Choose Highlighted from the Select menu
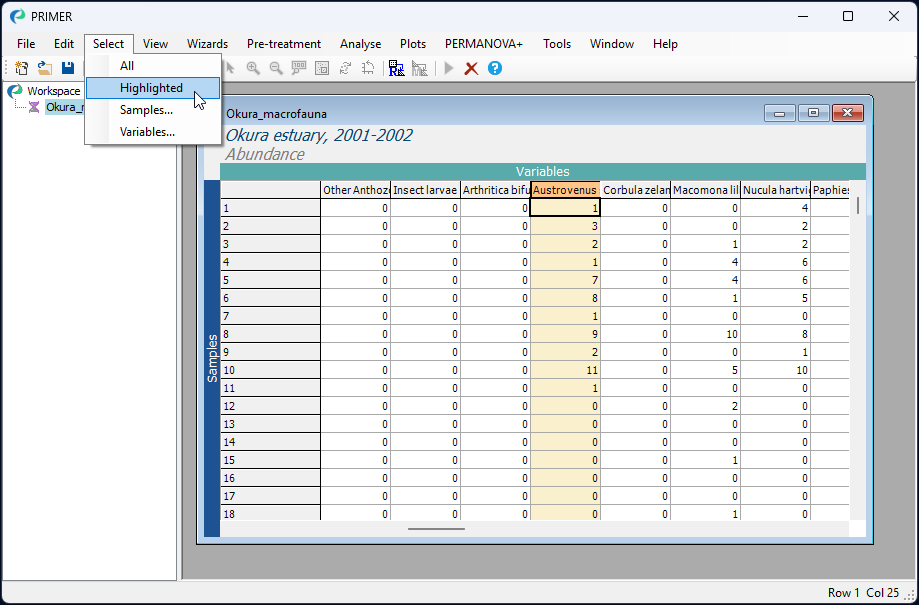This screenshot has height=605, width=919. click(153, 88)
